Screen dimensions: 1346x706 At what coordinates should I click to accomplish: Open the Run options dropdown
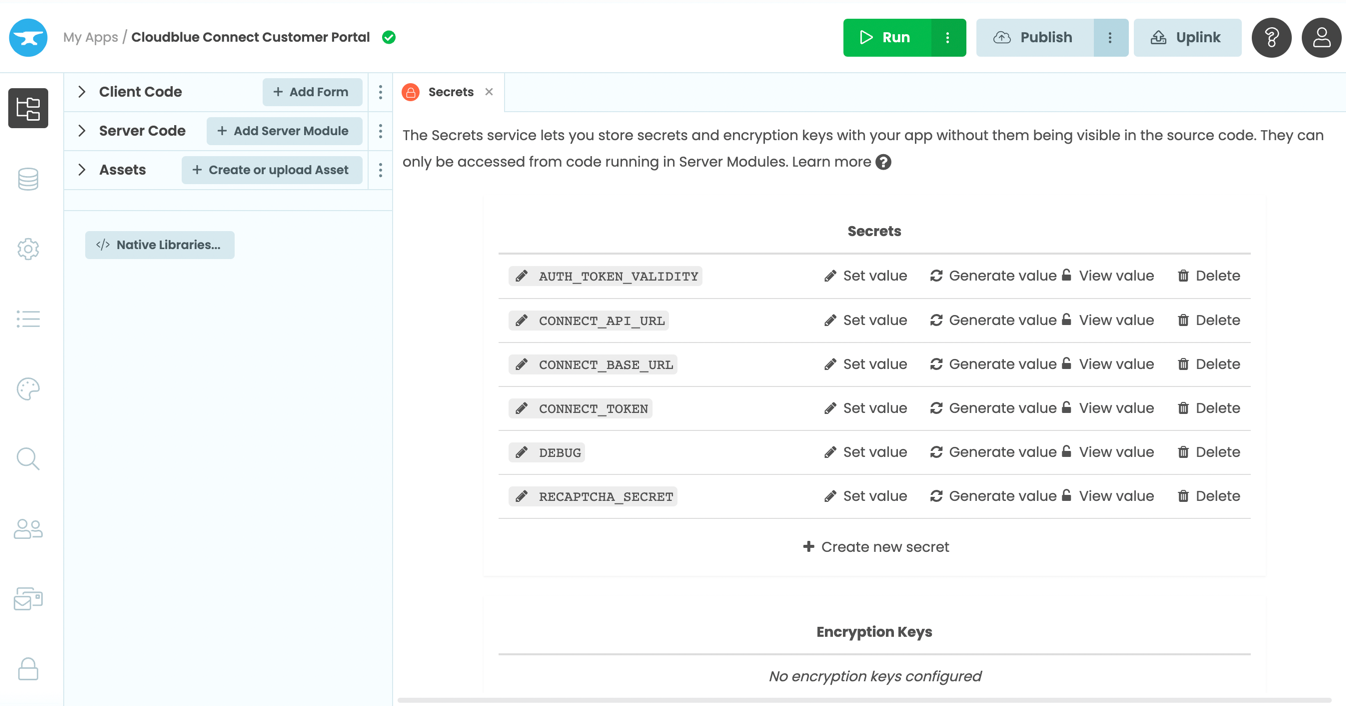coord(948,37)
